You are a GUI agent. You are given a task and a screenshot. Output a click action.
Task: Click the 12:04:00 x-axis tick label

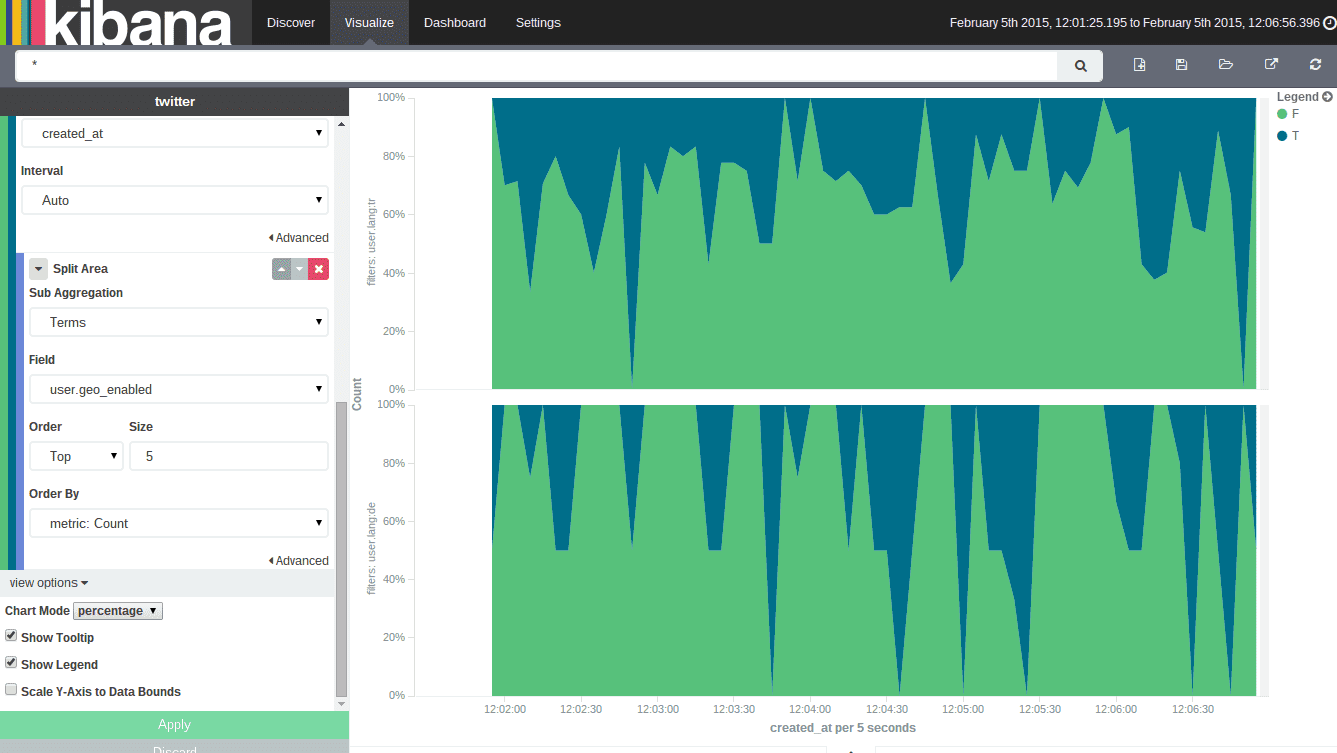point(810,709)
